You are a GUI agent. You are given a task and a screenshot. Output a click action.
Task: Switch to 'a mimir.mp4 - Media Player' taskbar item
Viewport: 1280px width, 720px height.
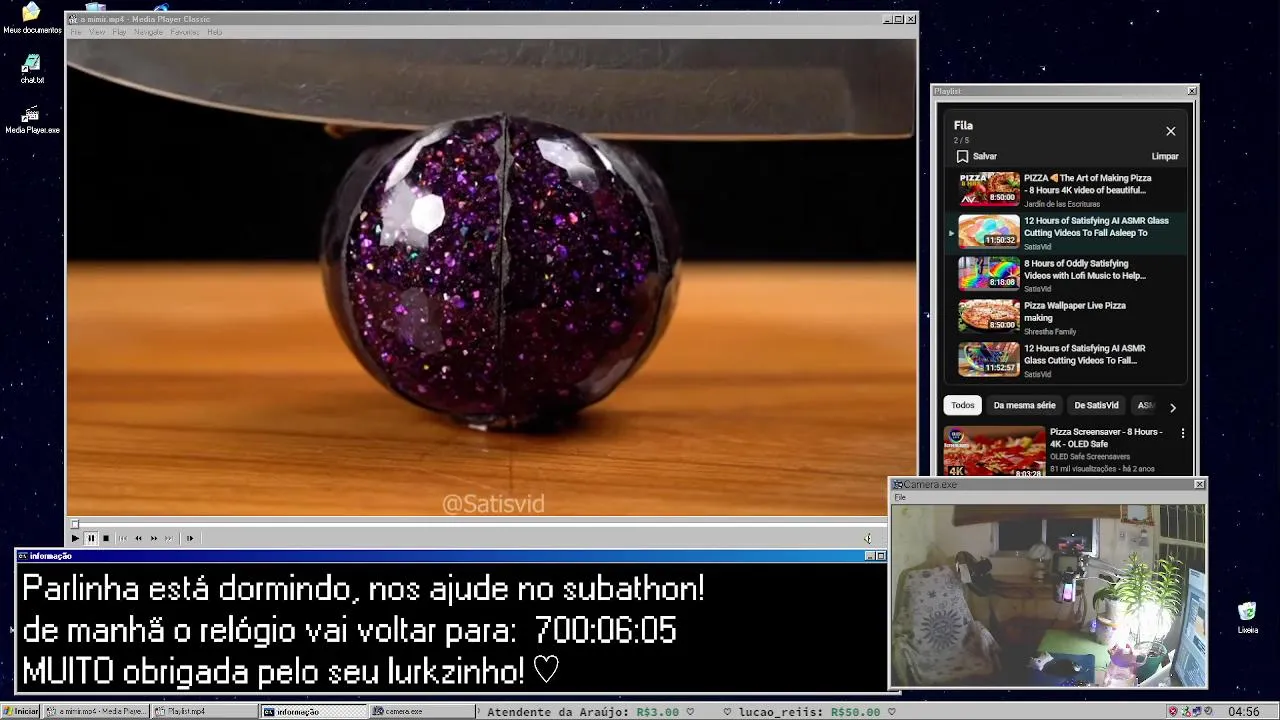tap(97, 711)
